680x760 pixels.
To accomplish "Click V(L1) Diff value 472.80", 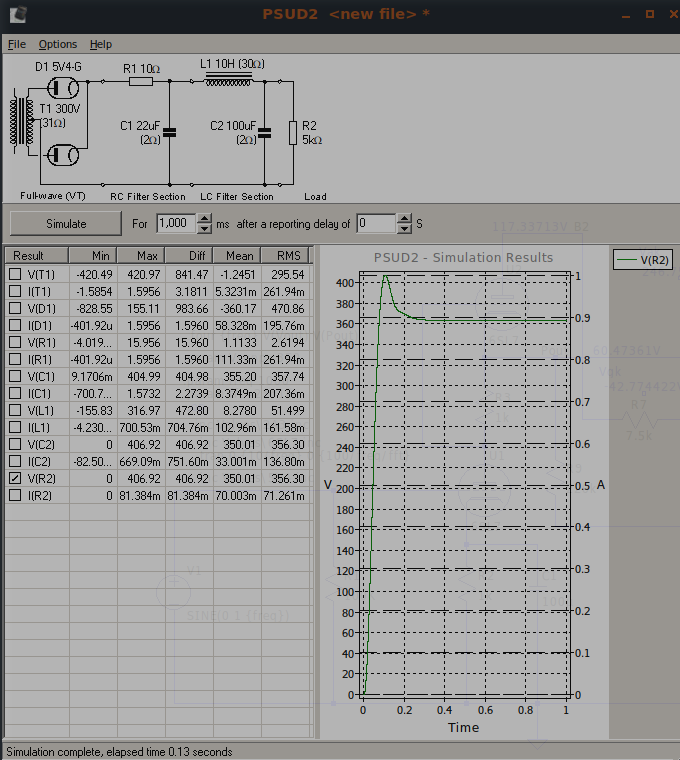I will click(x=189, y=411).
